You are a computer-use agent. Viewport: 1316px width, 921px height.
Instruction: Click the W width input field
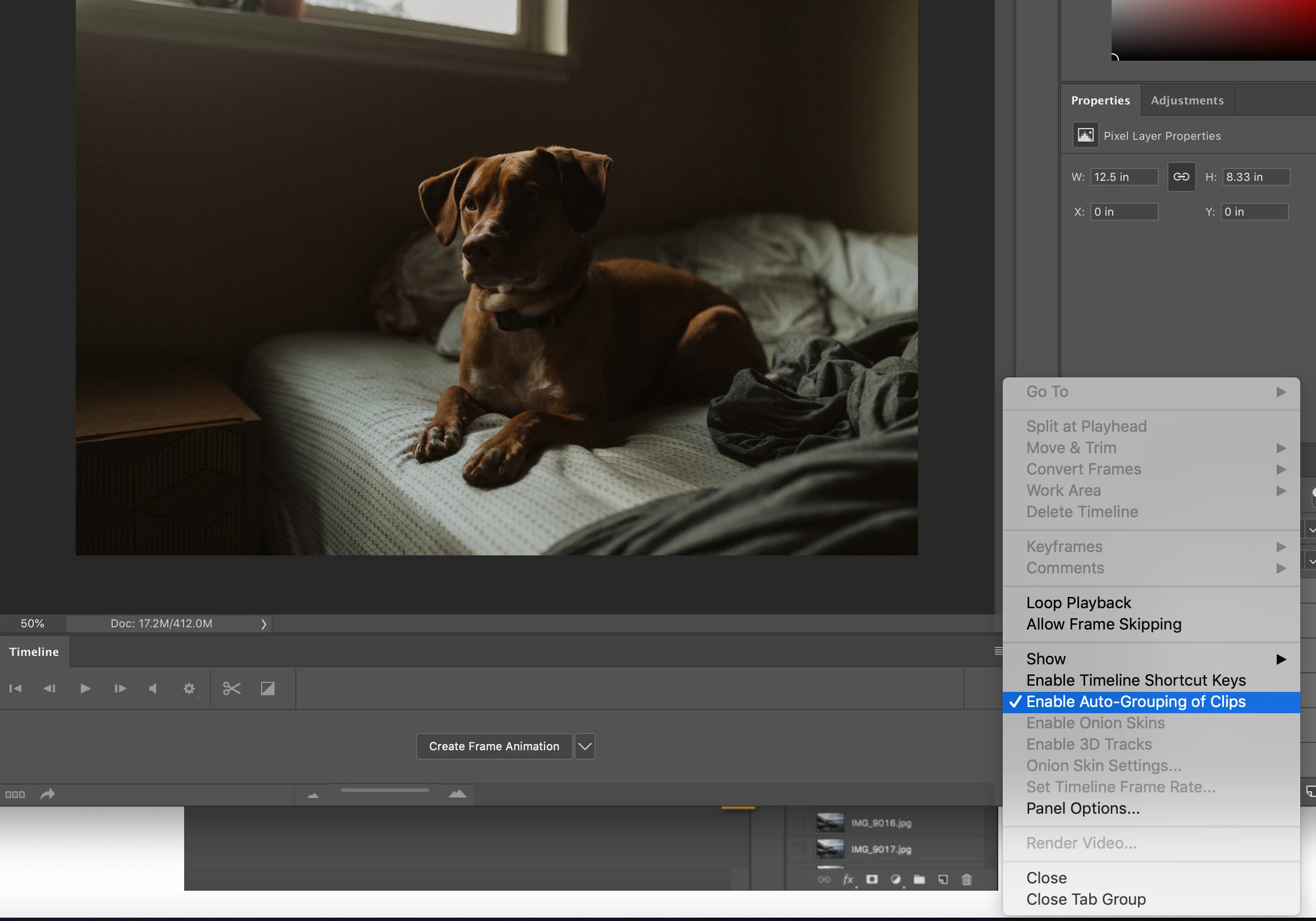pos(1123,177)
